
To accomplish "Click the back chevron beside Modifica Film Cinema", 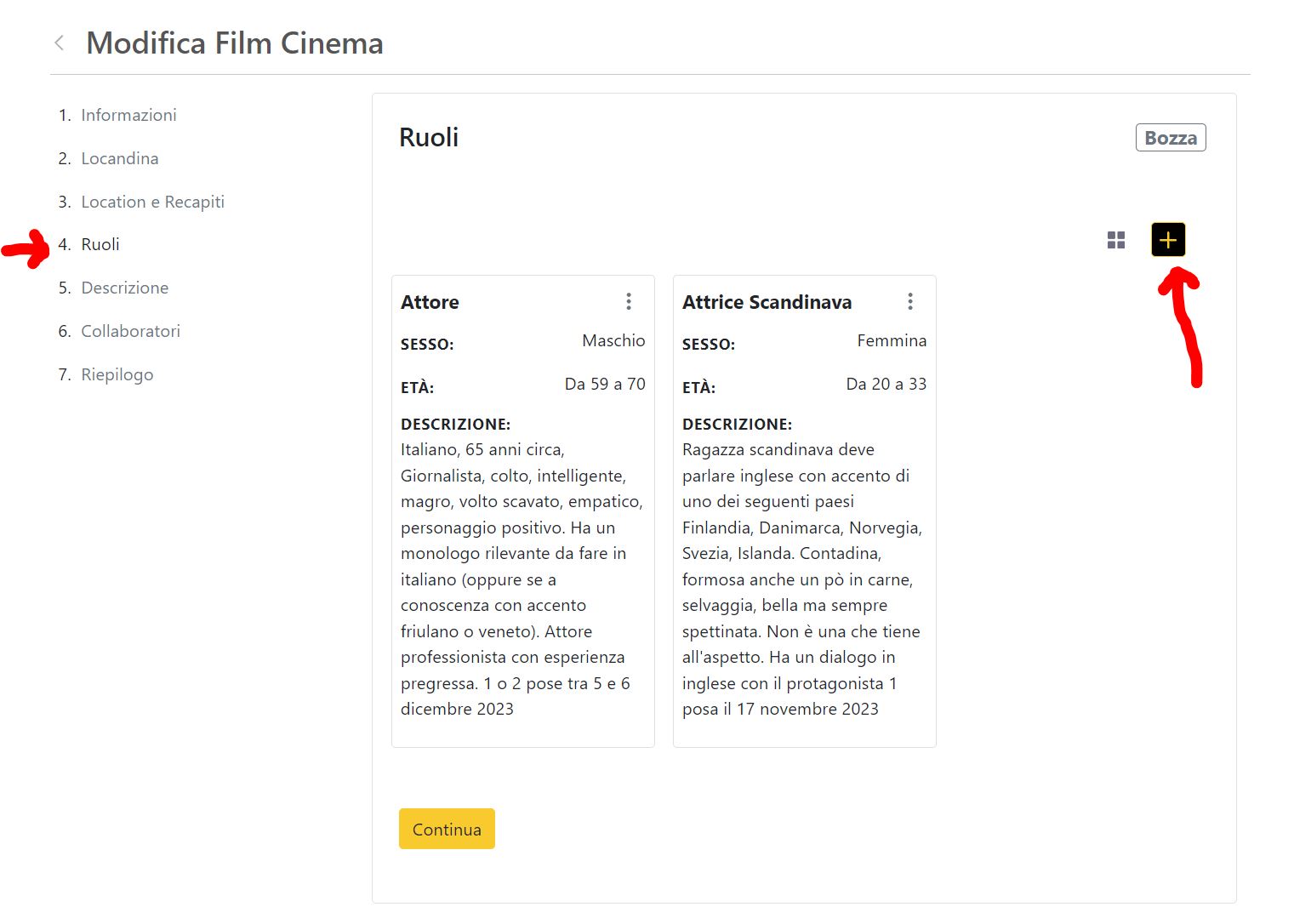I will [60, 43].
